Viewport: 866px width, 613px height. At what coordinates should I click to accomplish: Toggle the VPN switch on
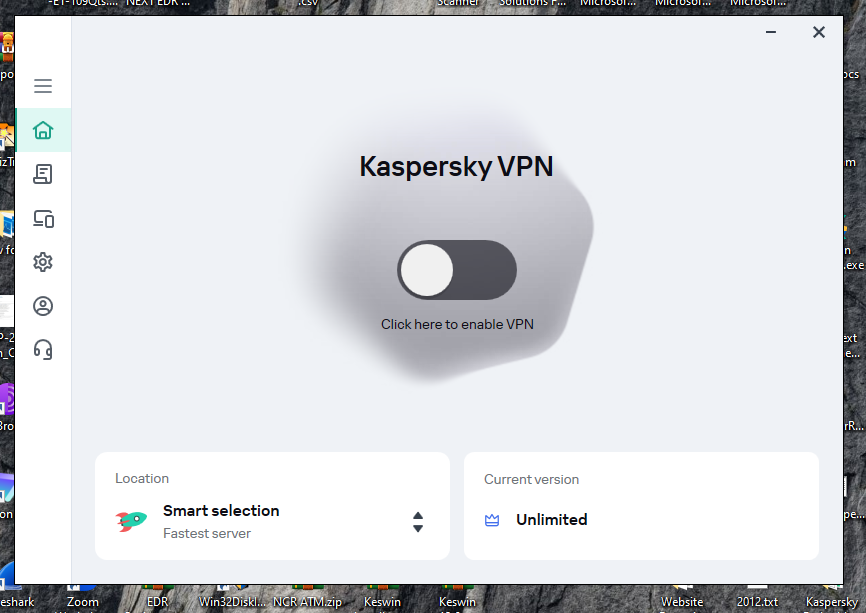coord(457,270)
